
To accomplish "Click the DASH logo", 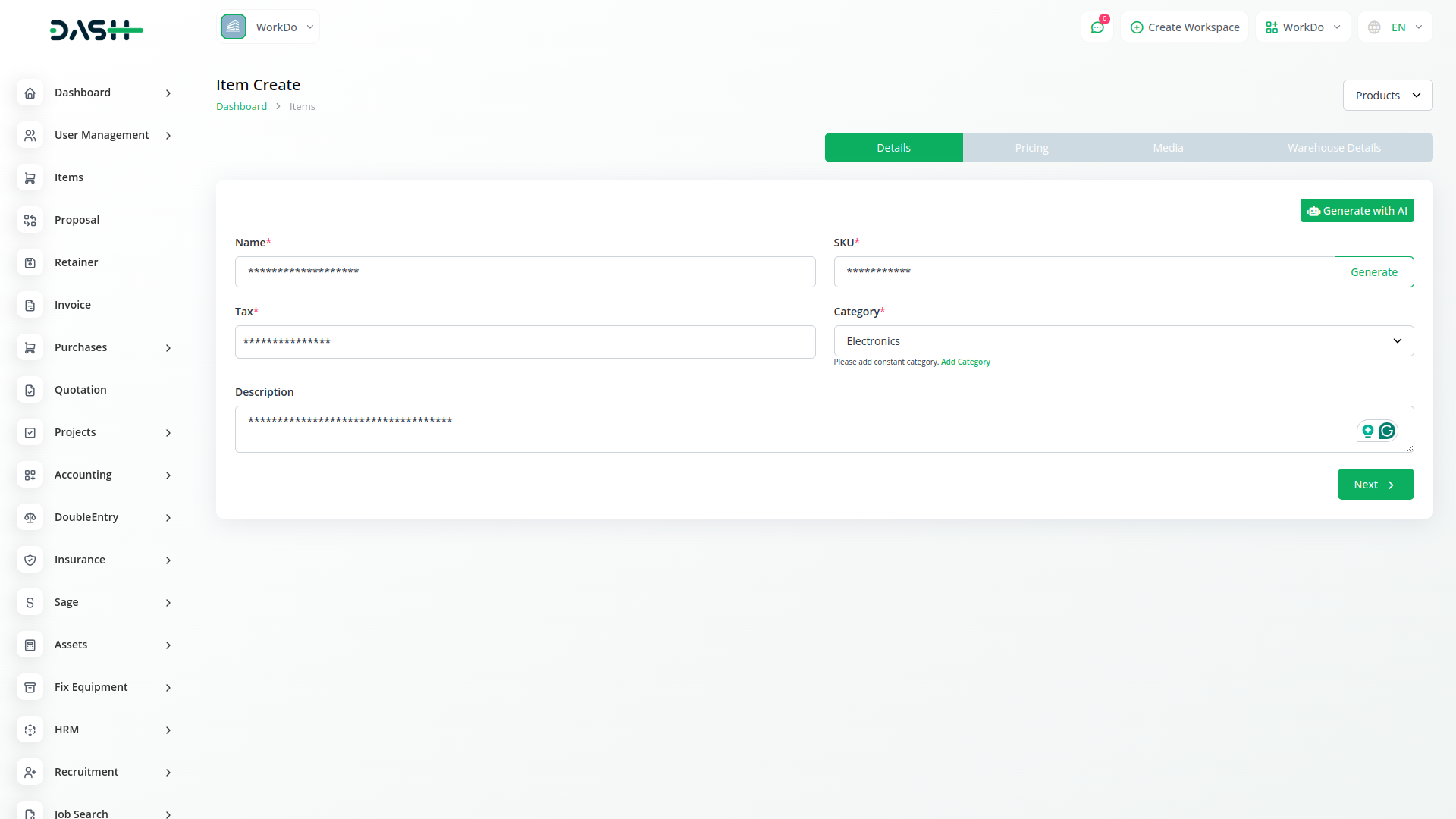I will tap(96, 30).
